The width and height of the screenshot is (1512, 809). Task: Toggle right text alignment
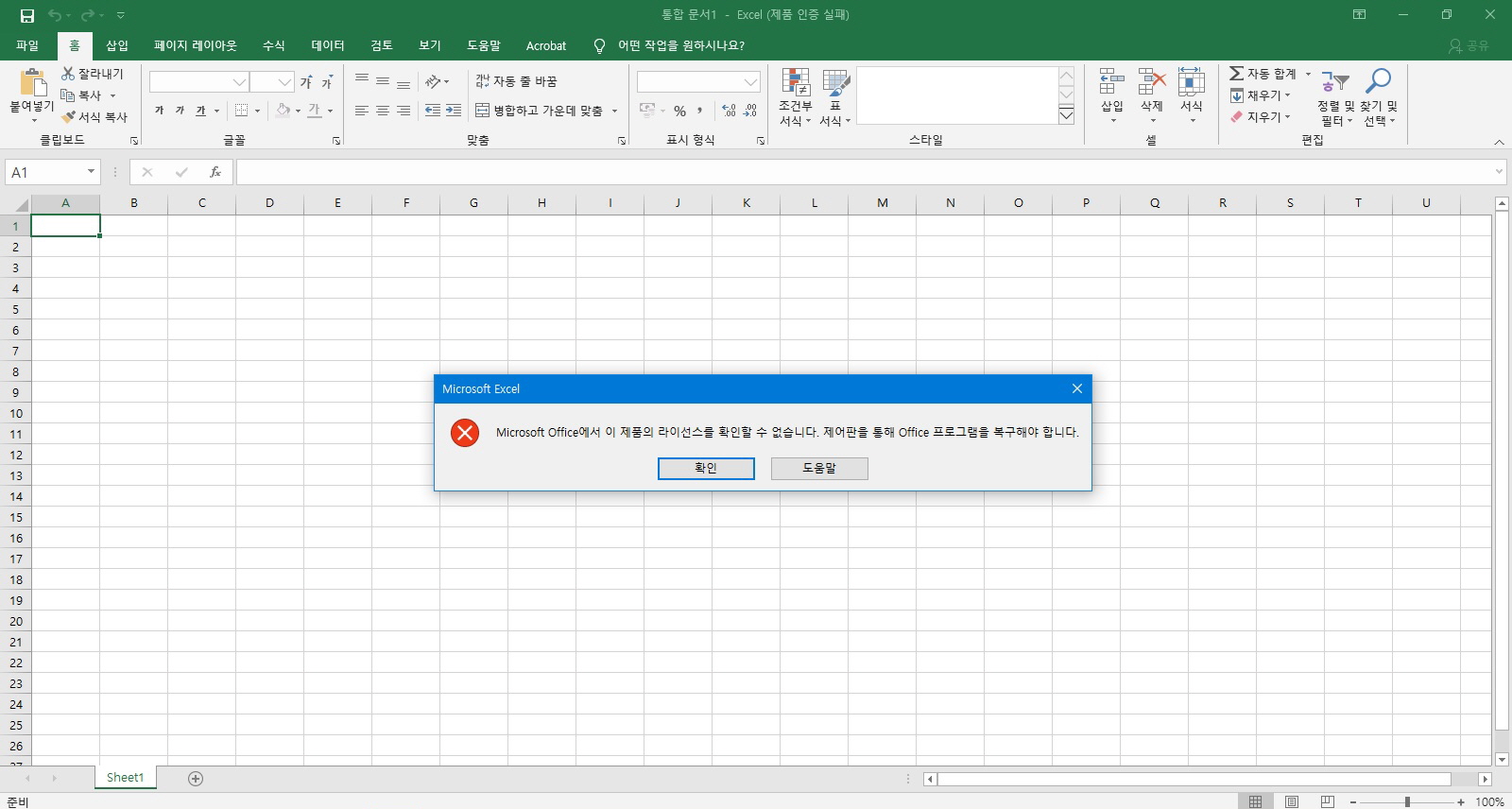(404, 111)
